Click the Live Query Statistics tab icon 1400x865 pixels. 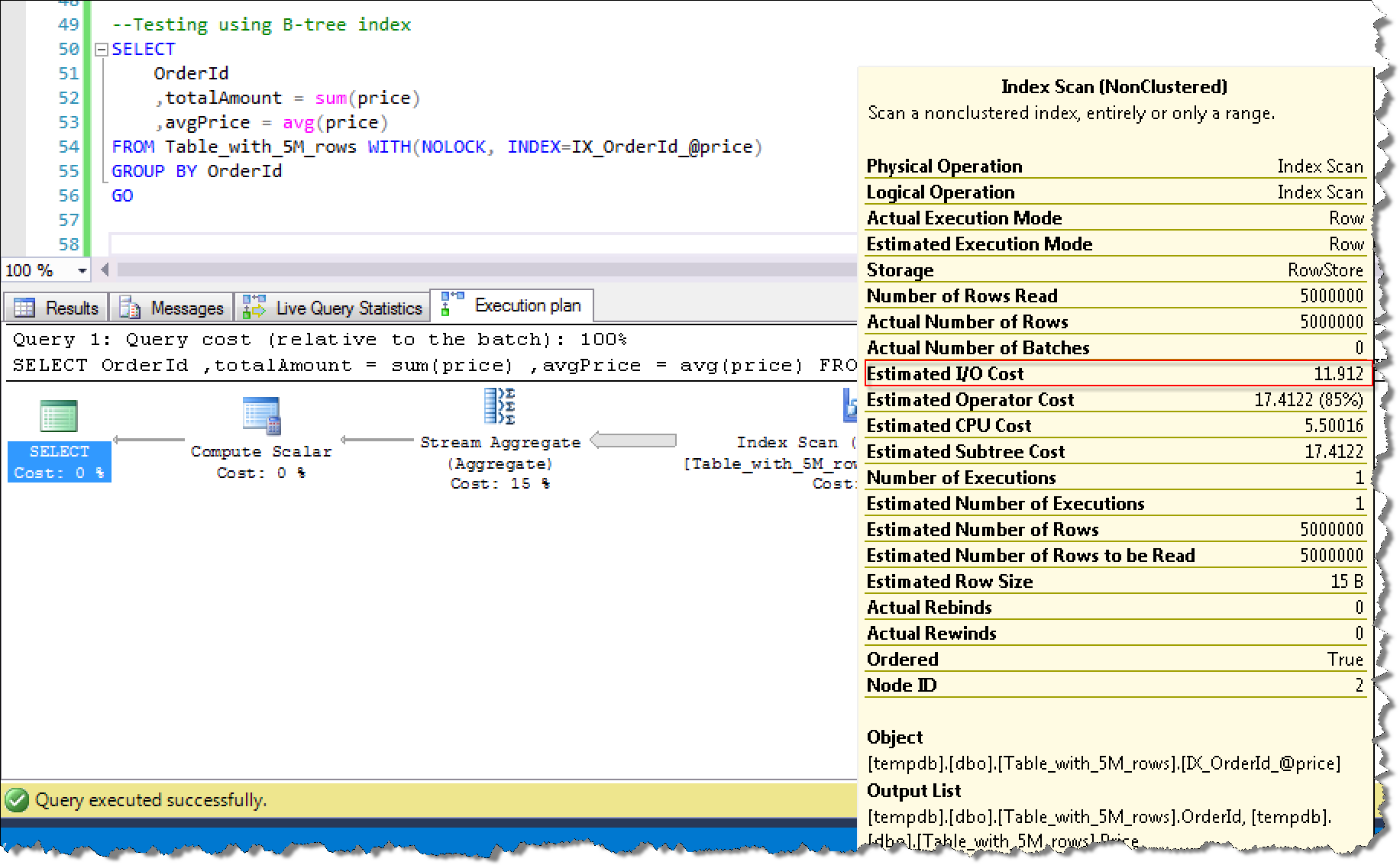point(254,307)
